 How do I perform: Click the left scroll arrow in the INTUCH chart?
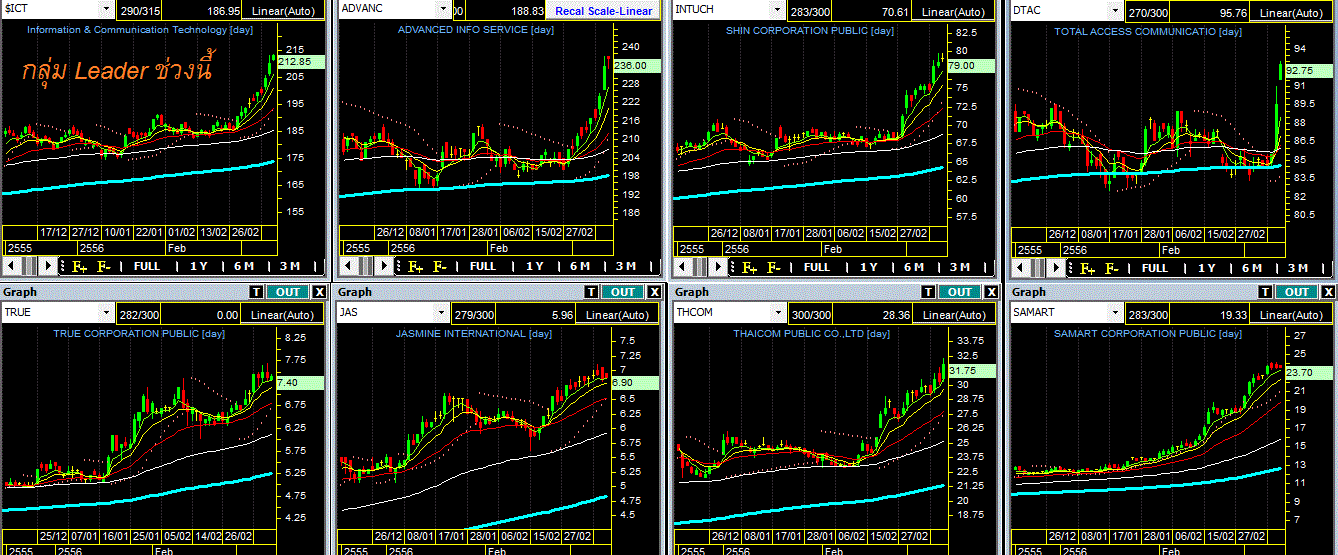click(x=682, y=267)
